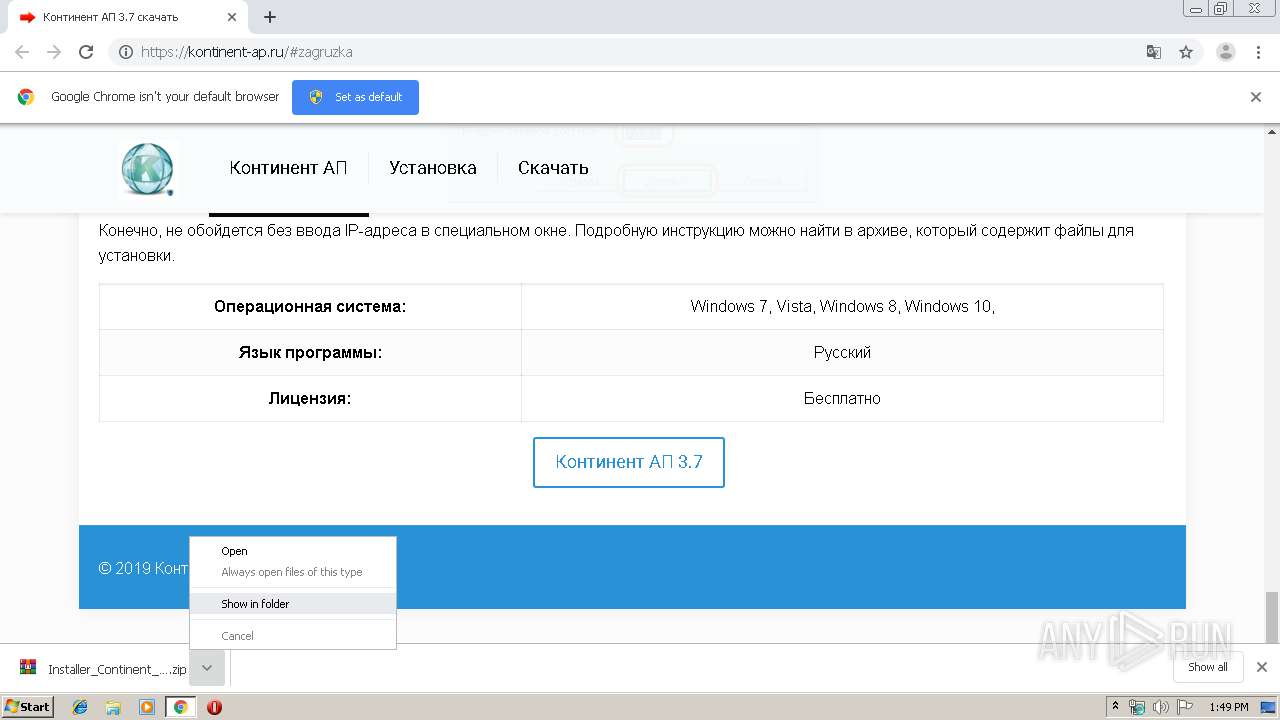Image resolution: width=1280 pixels, height=720 pixels.
Task: Open Chrome three-dot menu
Action: coord(1259,52)
